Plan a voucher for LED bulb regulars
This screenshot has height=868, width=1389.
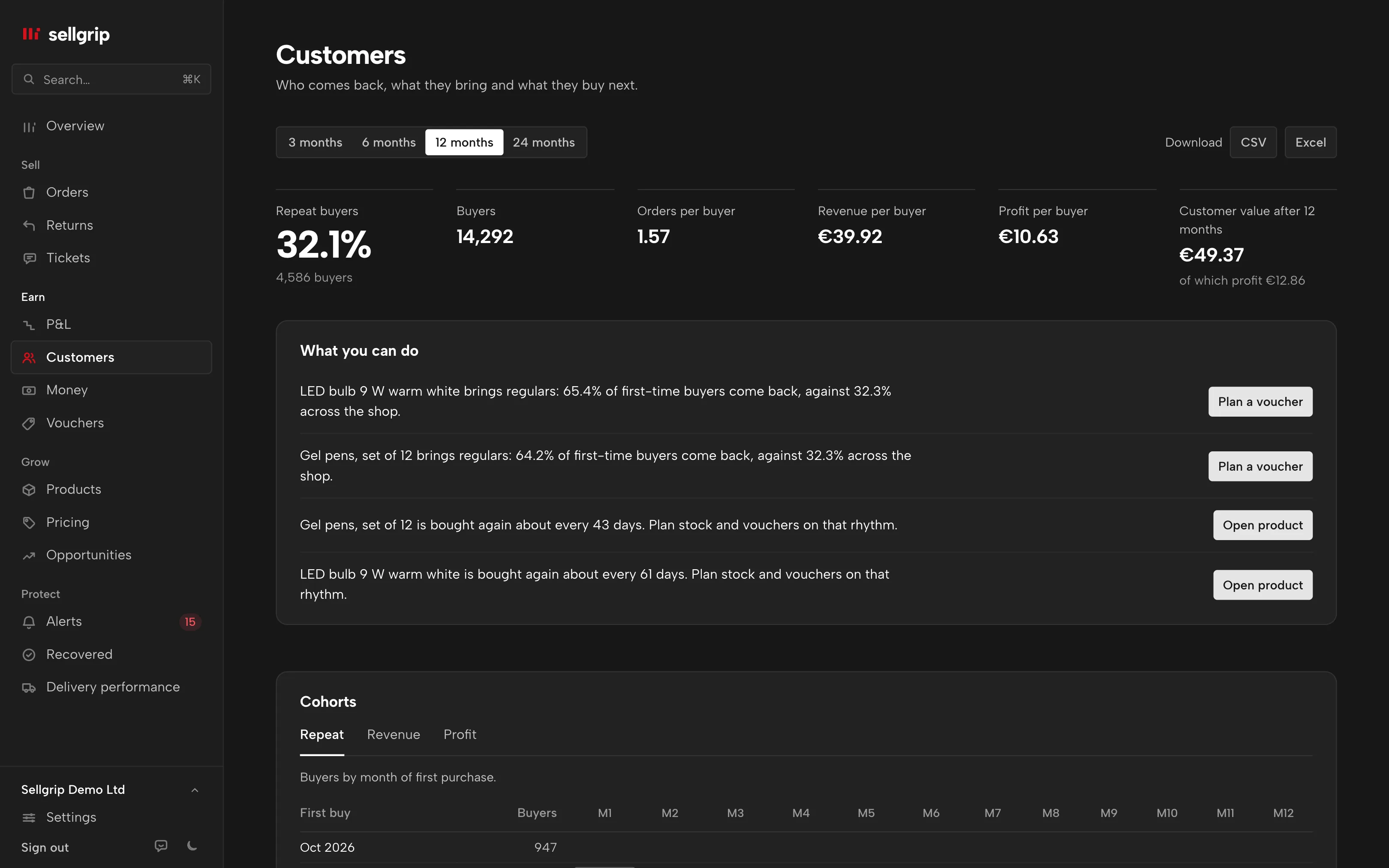(1260, 402)
